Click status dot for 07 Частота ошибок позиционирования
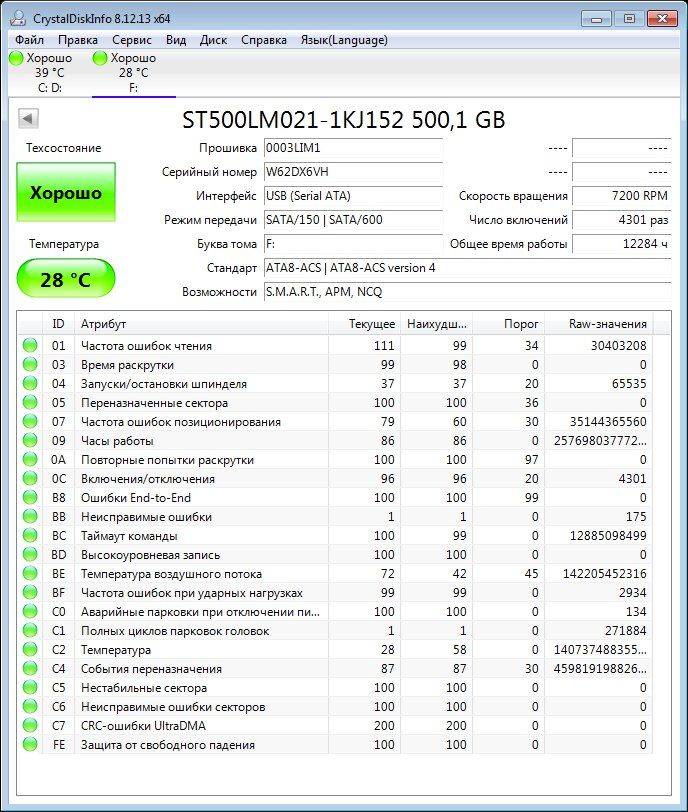The width and height of the screenshot is (688, 812). [x=30, y=421]
